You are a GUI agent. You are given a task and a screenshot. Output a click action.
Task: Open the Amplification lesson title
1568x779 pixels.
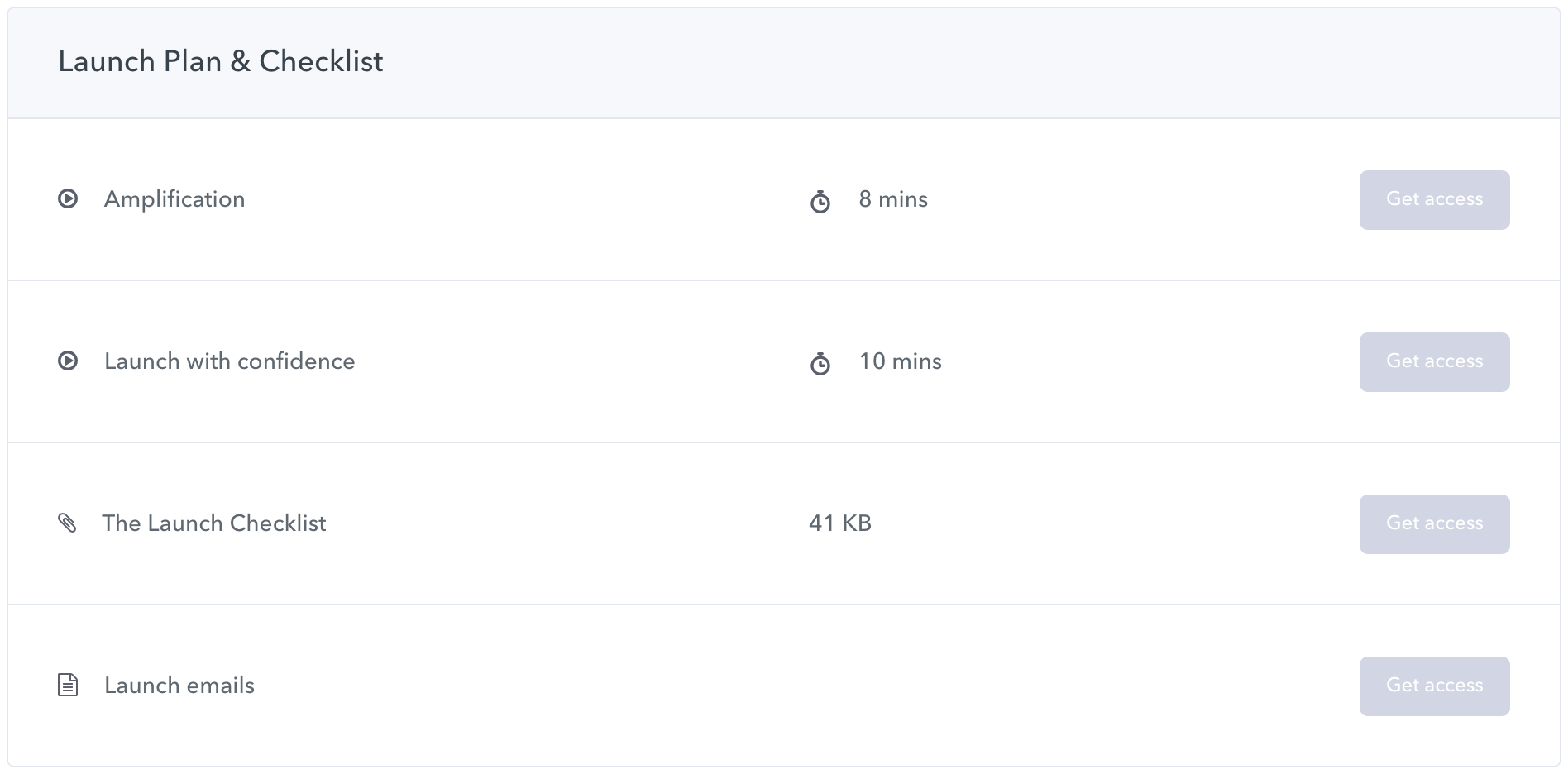point(174,199)
